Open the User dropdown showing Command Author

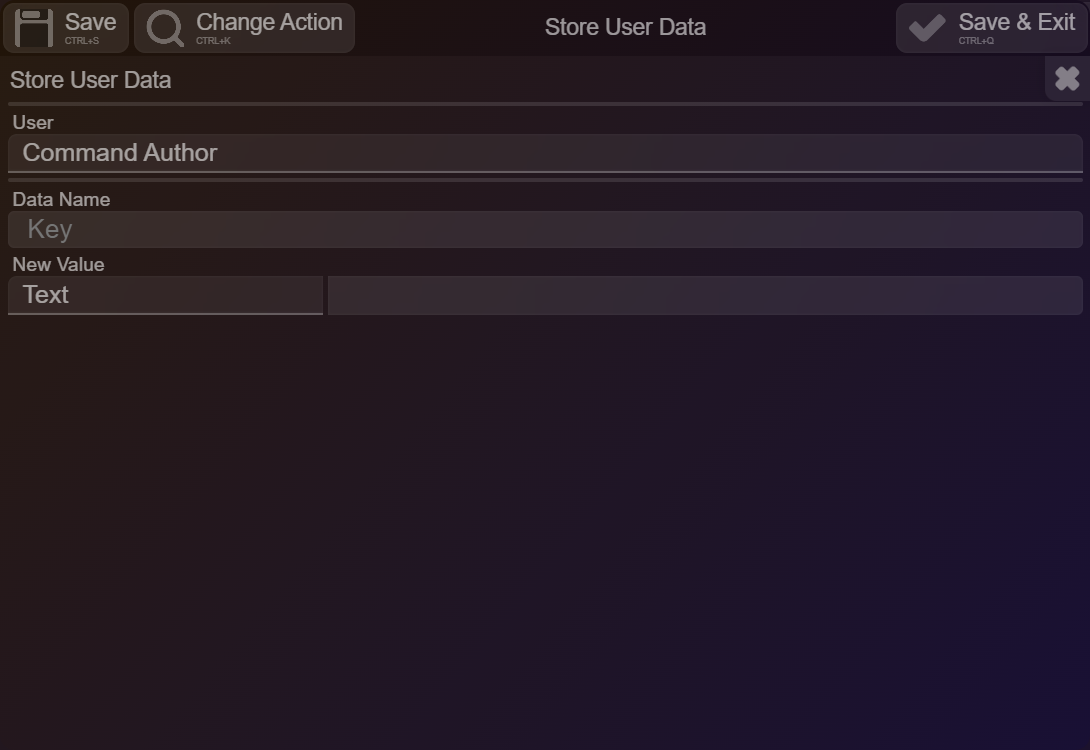(545, 154)
